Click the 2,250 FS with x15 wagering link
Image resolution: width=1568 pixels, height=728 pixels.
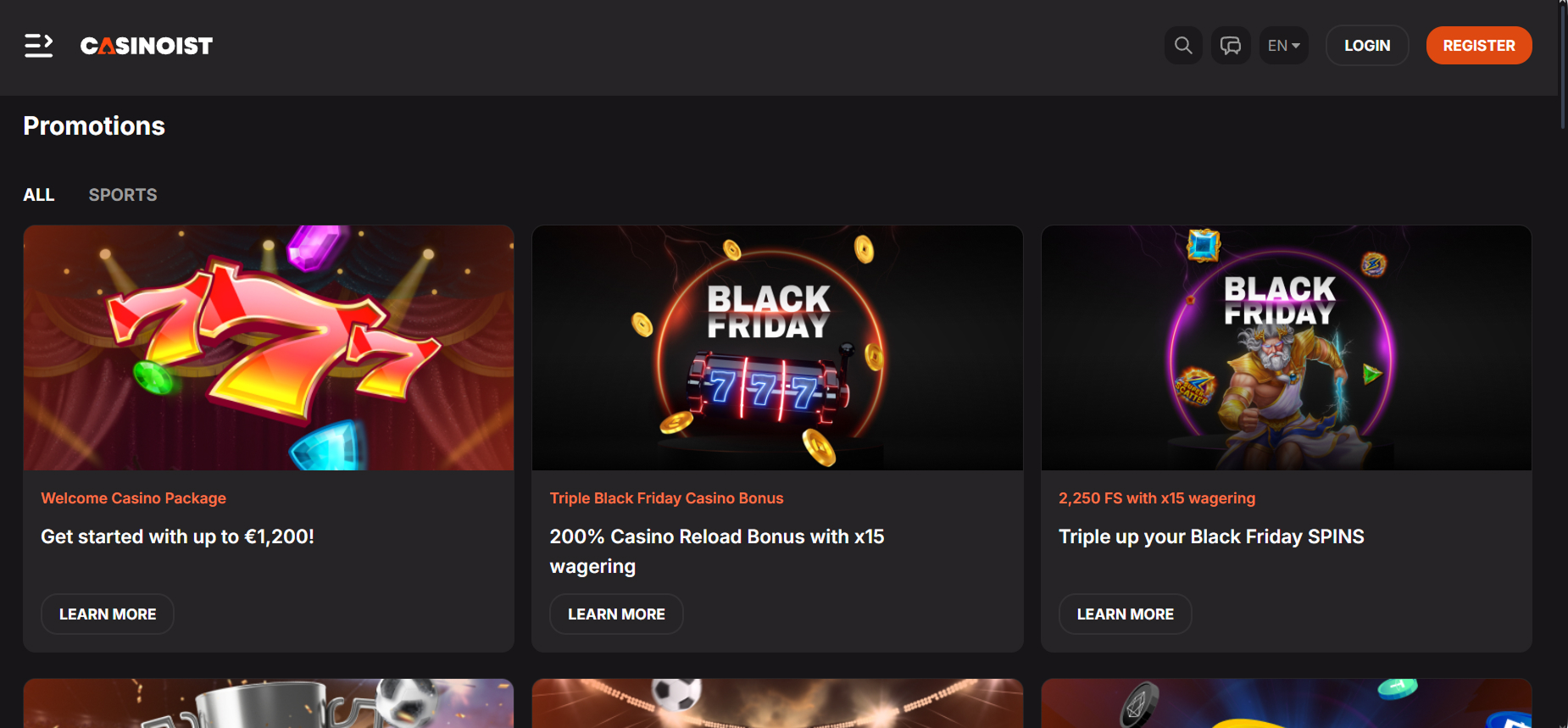tap(1157, 498)
